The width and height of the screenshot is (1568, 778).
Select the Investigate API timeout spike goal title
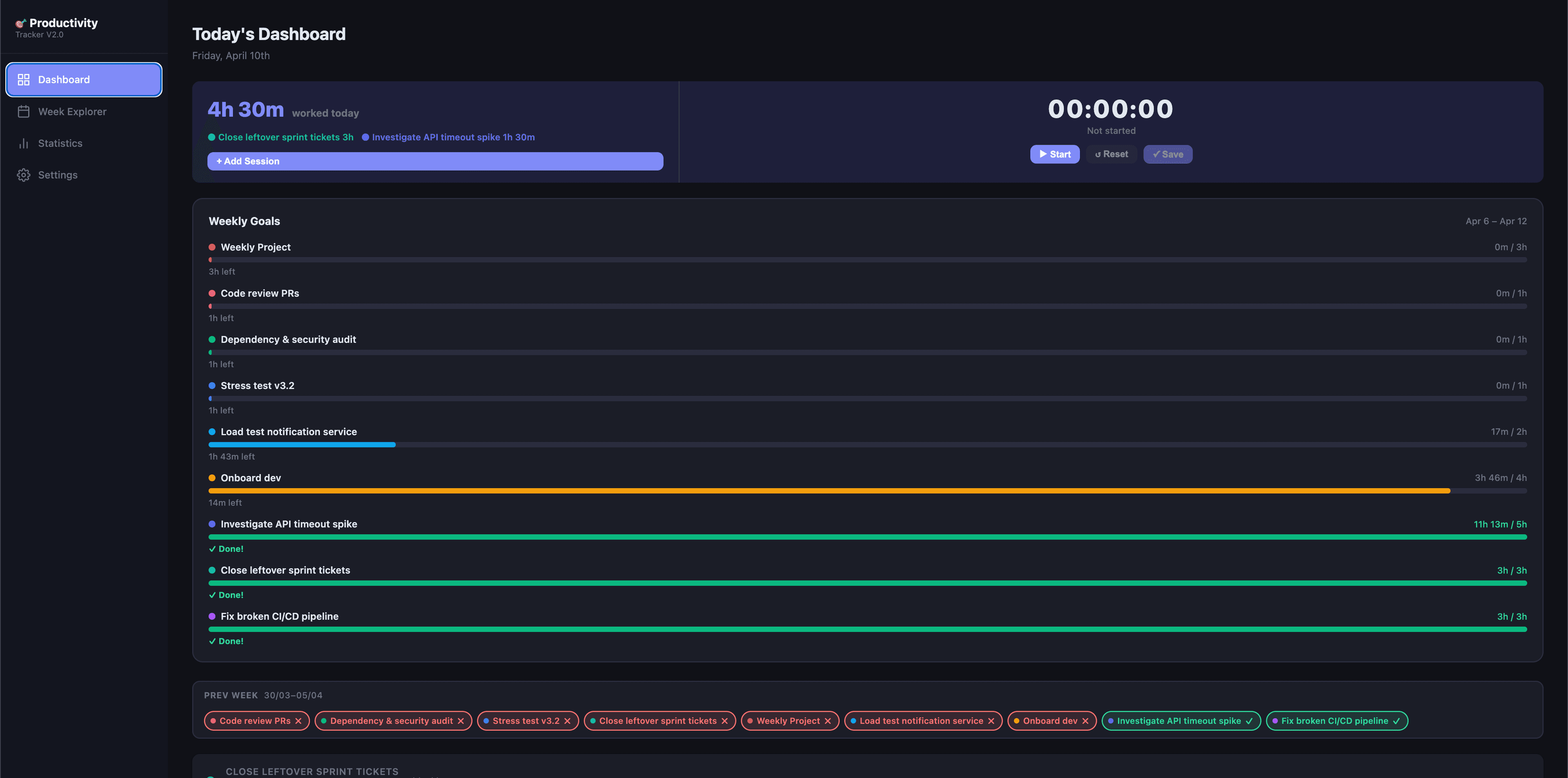click(x=289, y=524)
